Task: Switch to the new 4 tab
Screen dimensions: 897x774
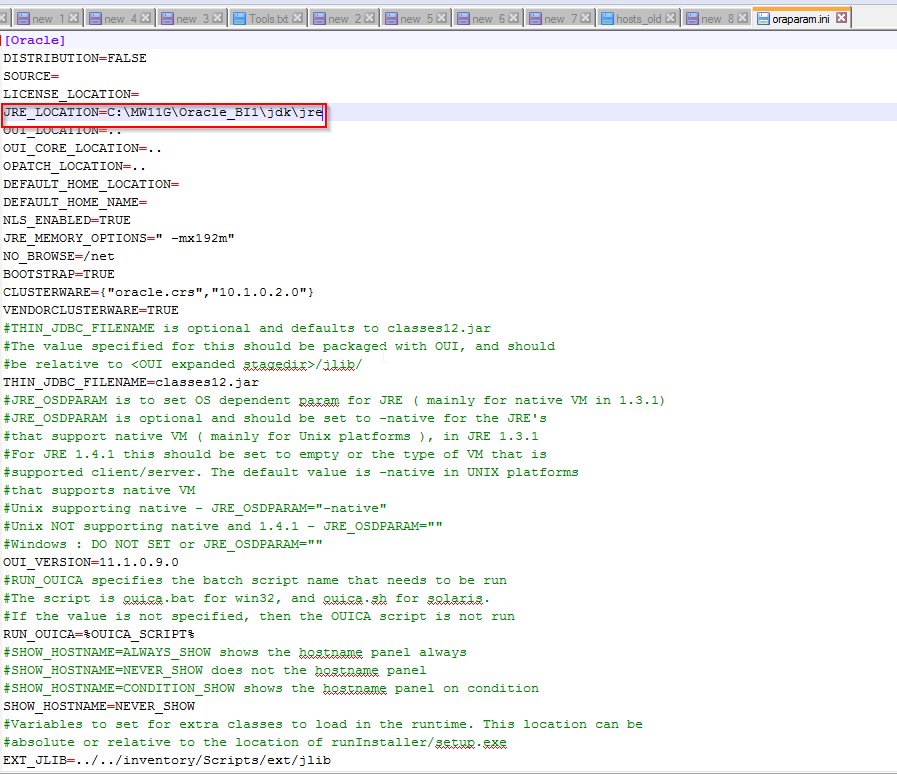Action: (120, 19)
